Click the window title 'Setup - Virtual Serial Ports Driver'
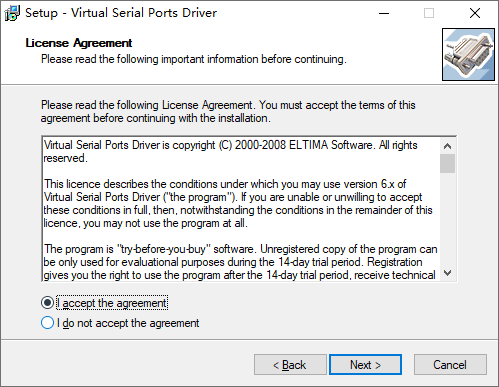Screen dimensions: 499x387 (121, 13)
